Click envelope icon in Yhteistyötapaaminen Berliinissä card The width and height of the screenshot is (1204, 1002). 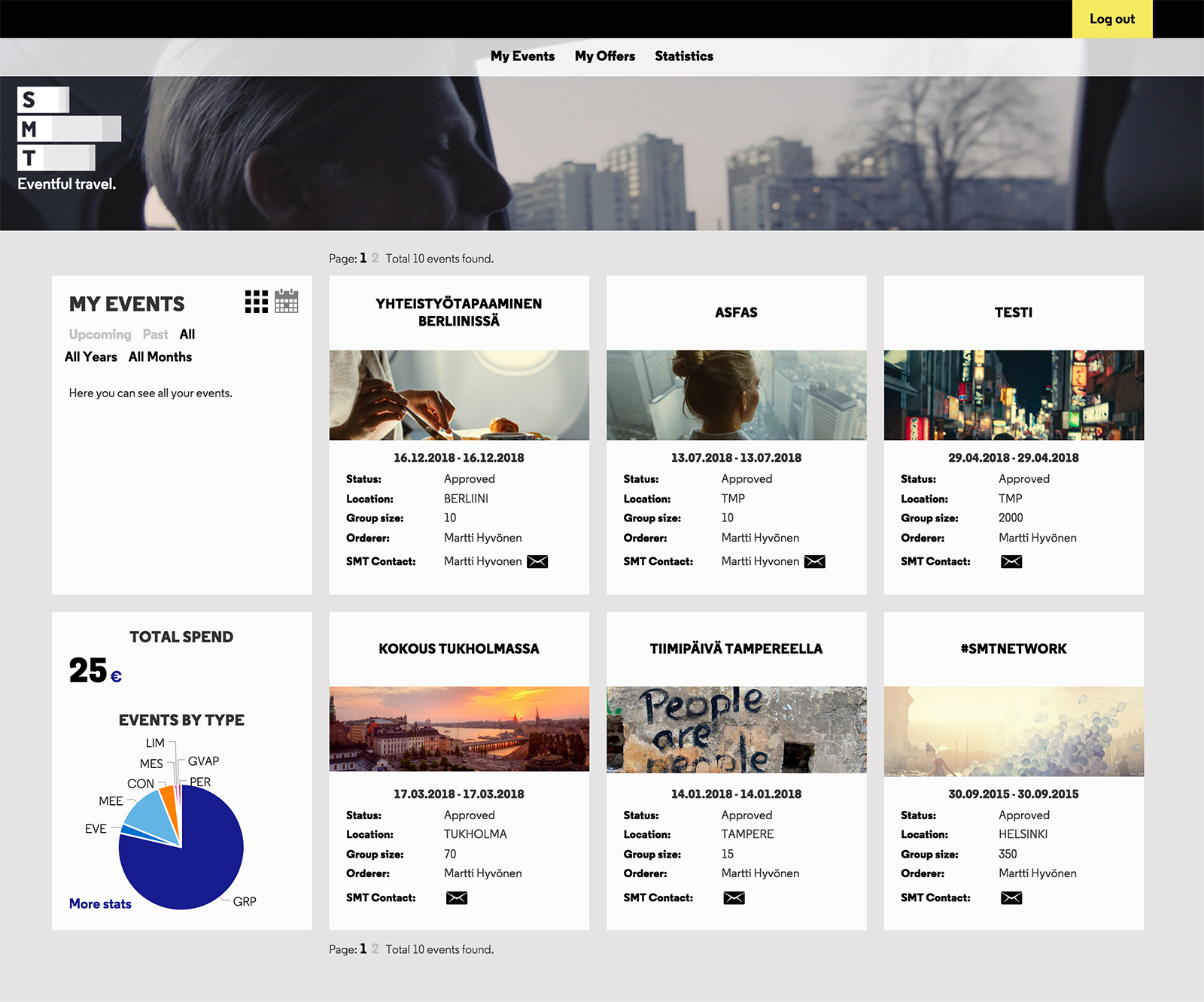pos(537,562)
